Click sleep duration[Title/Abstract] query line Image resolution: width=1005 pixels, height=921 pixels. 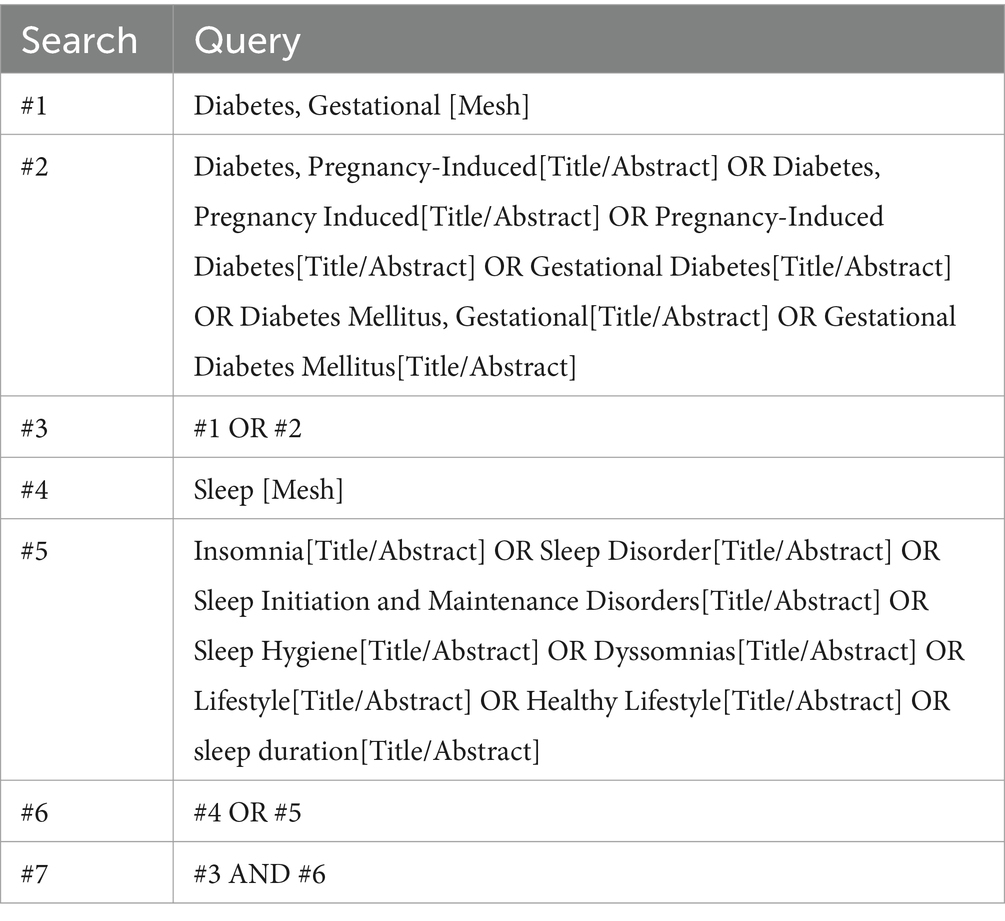[x=367, y=752]
